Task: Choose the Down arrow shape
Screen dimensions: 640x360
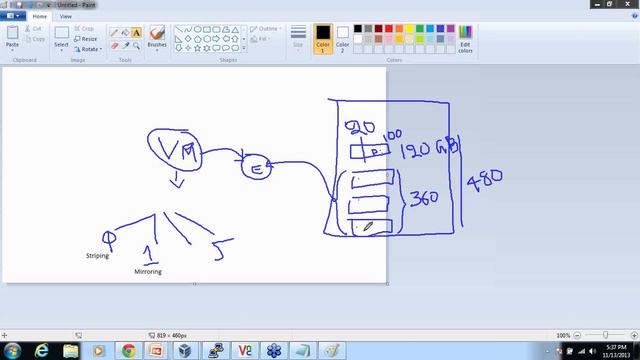Action: click(178, 48)
